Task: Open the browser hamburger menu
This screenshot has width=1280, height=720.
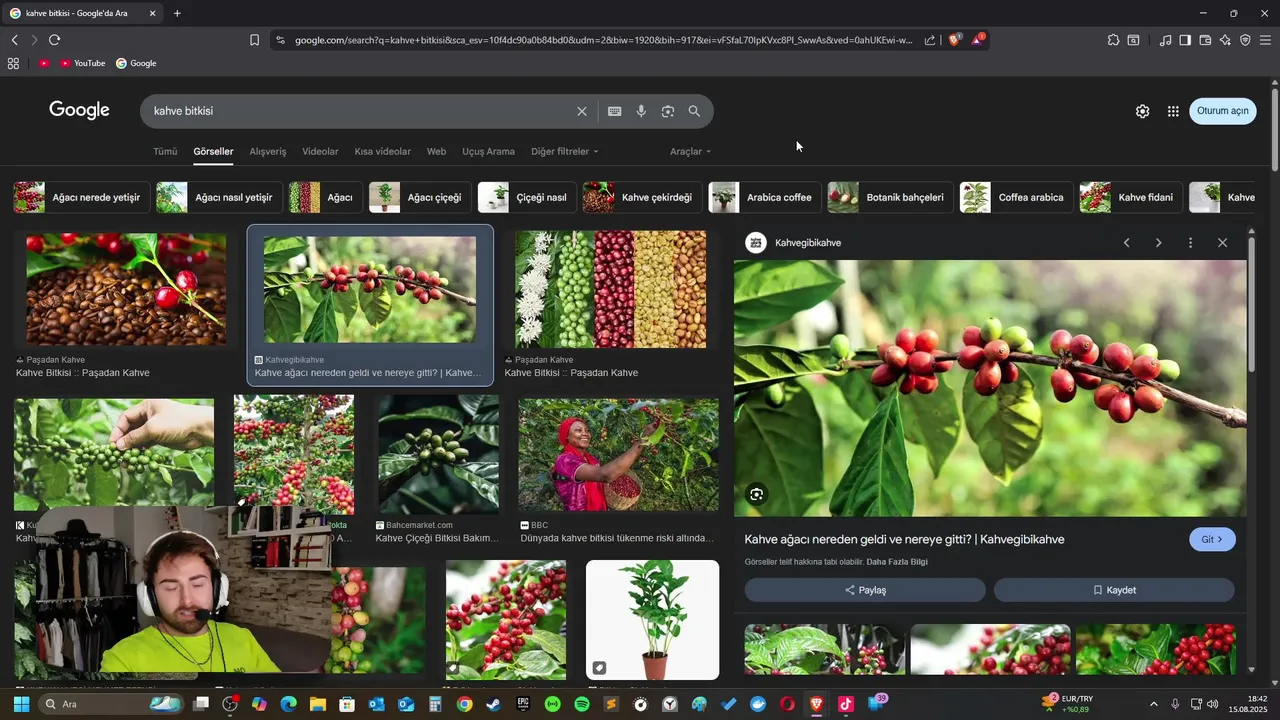Action: 1265,40
